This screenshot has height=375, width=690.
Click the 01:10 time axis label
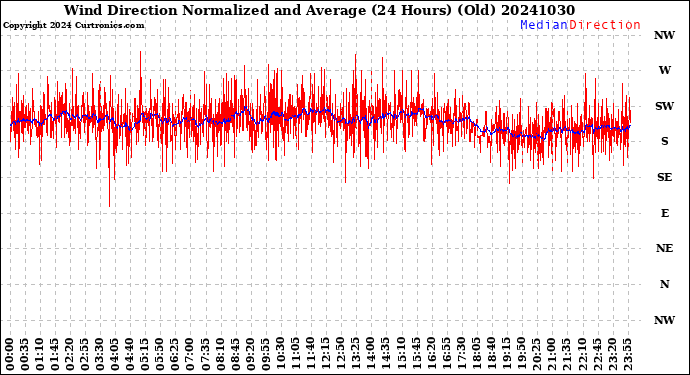[40, 355]
